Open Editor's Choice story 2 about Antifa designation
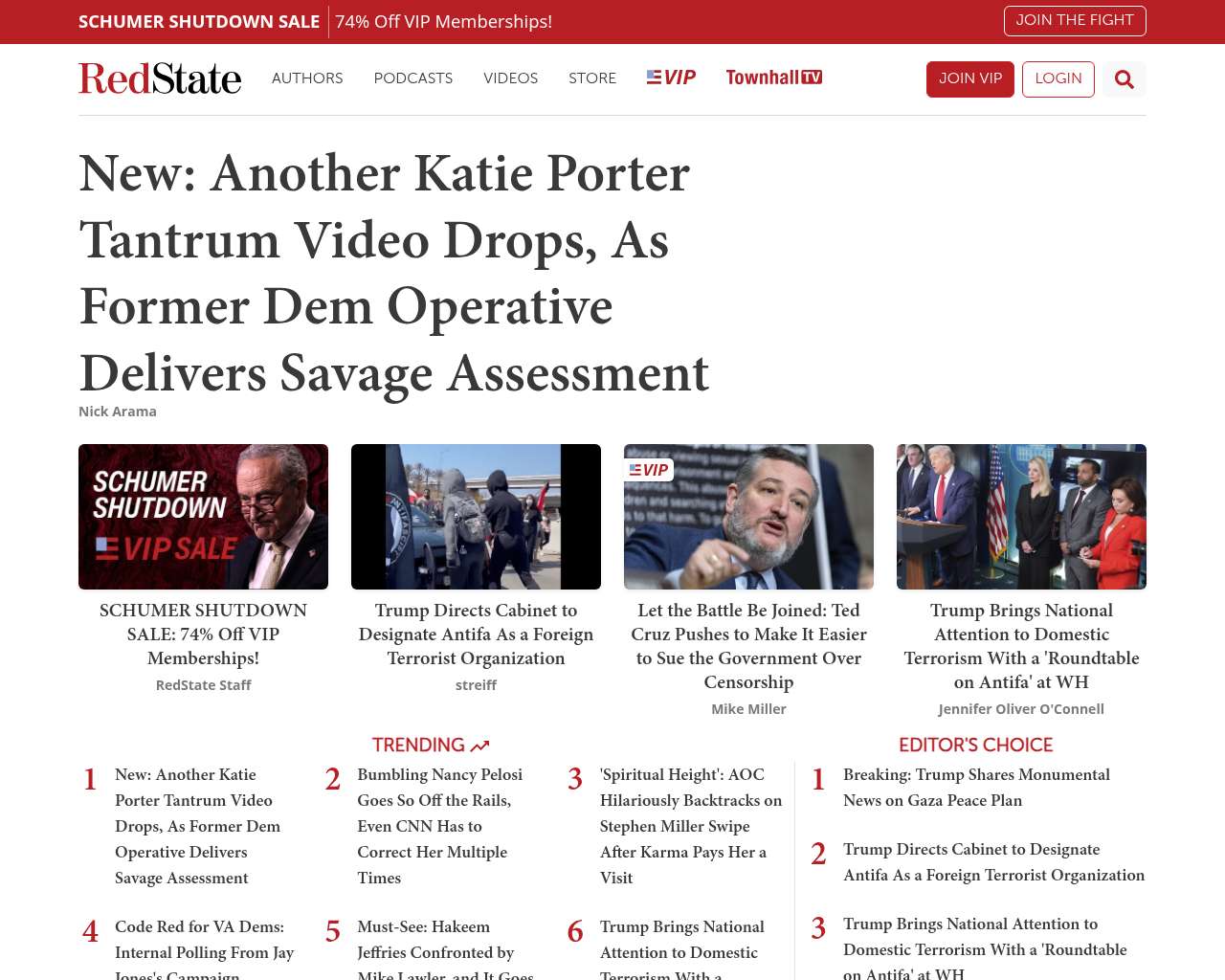The height and width of the screenshot is (980, 1225). 993,862
